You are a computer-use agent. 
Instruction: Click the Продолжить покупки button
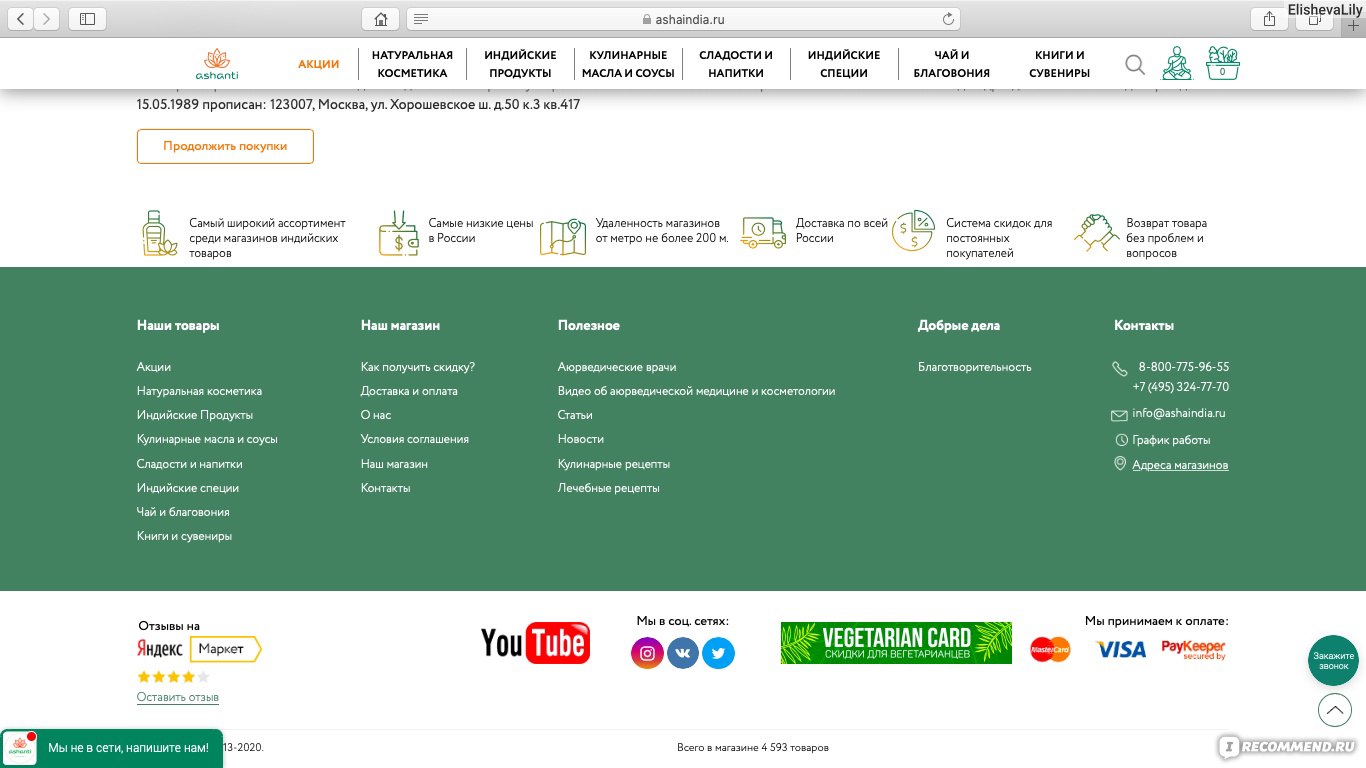point(225,146)
